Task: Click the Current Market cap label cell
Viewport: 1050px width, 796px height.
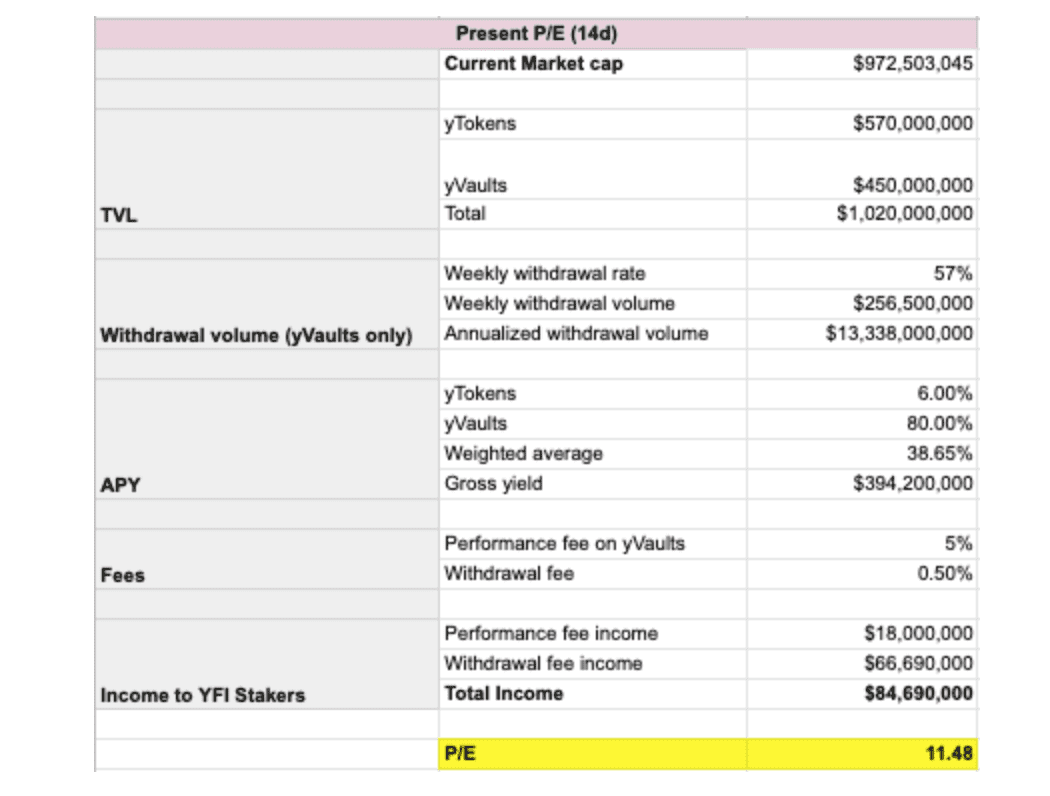Action: pos(593,64)
